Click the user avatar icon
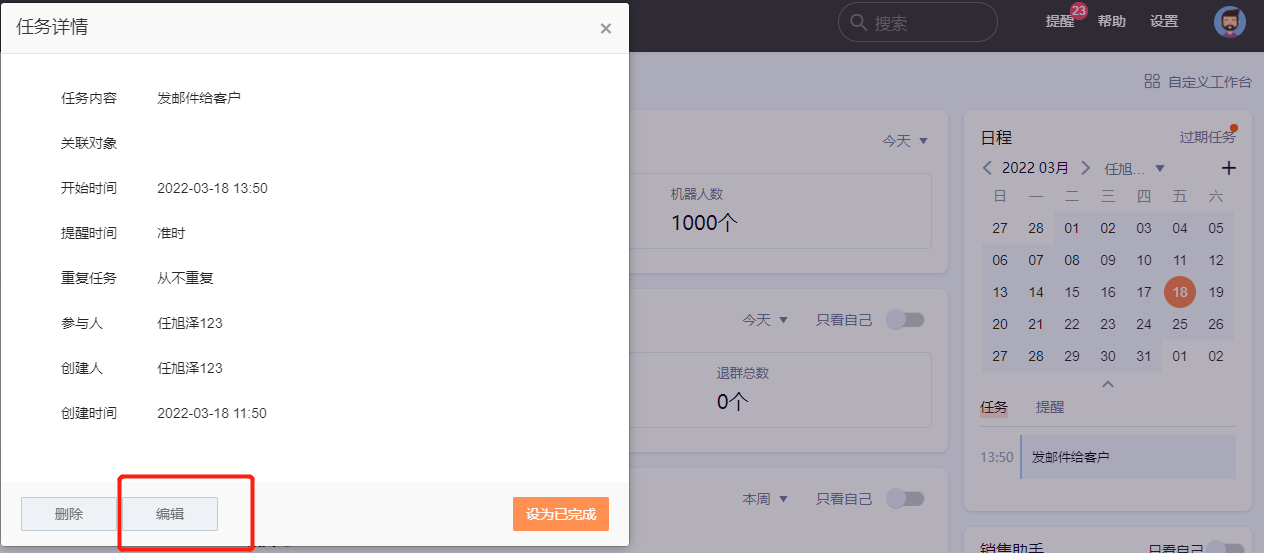Screen dimensions: 1264x553 (1230, 22)
